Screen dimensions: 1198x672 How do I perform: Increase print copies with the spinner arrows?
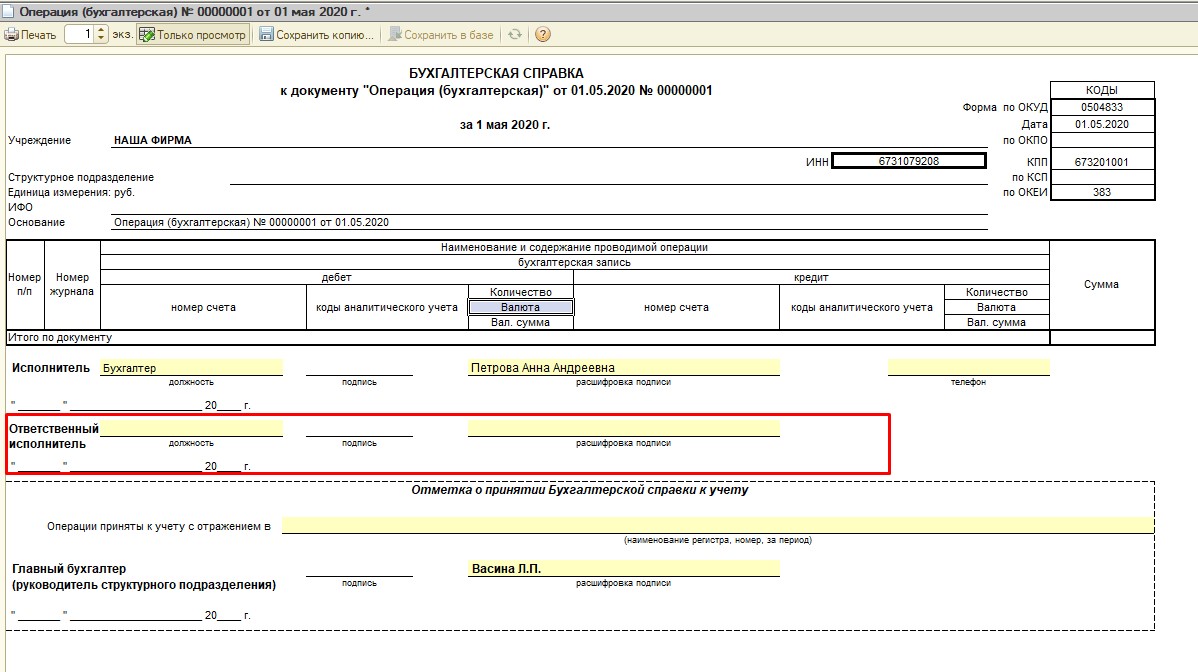click(101, 30)
